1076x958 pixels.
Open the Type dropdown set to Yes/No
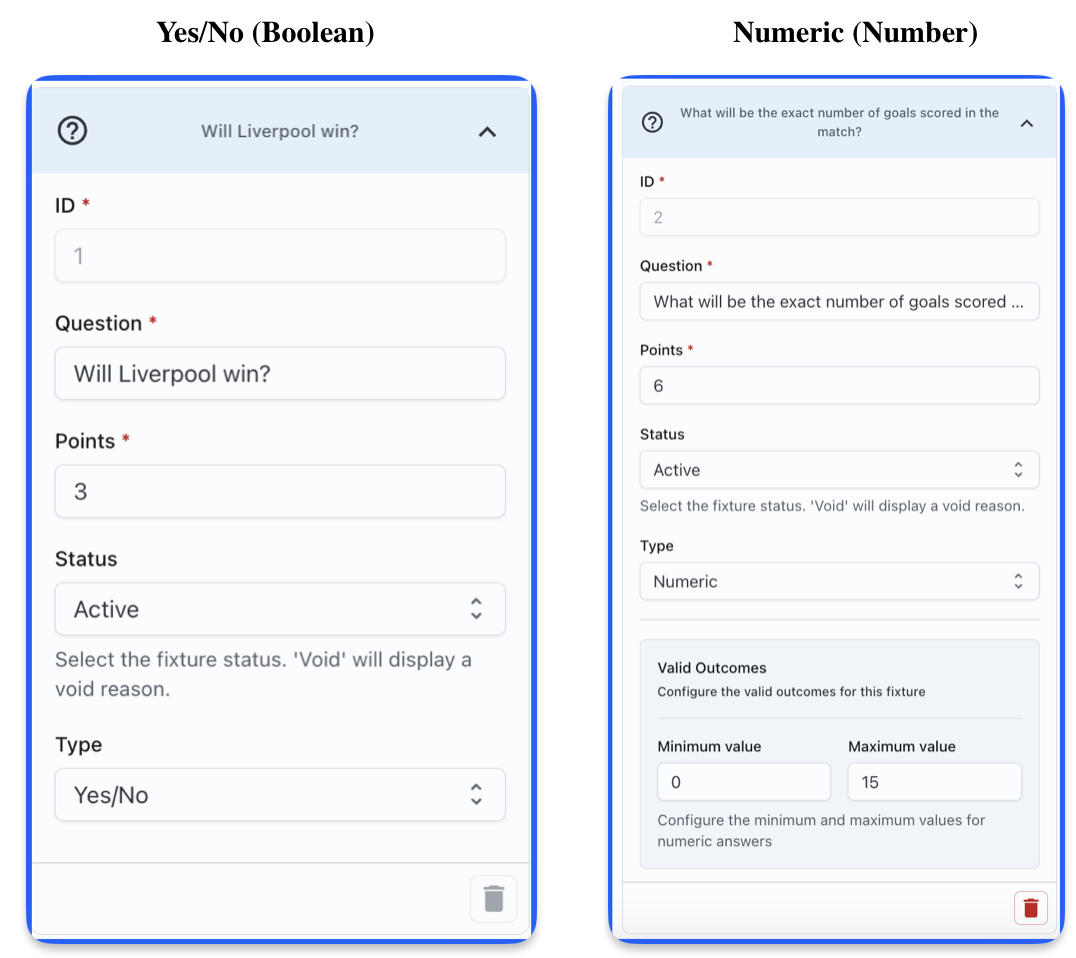click(280, 795)
